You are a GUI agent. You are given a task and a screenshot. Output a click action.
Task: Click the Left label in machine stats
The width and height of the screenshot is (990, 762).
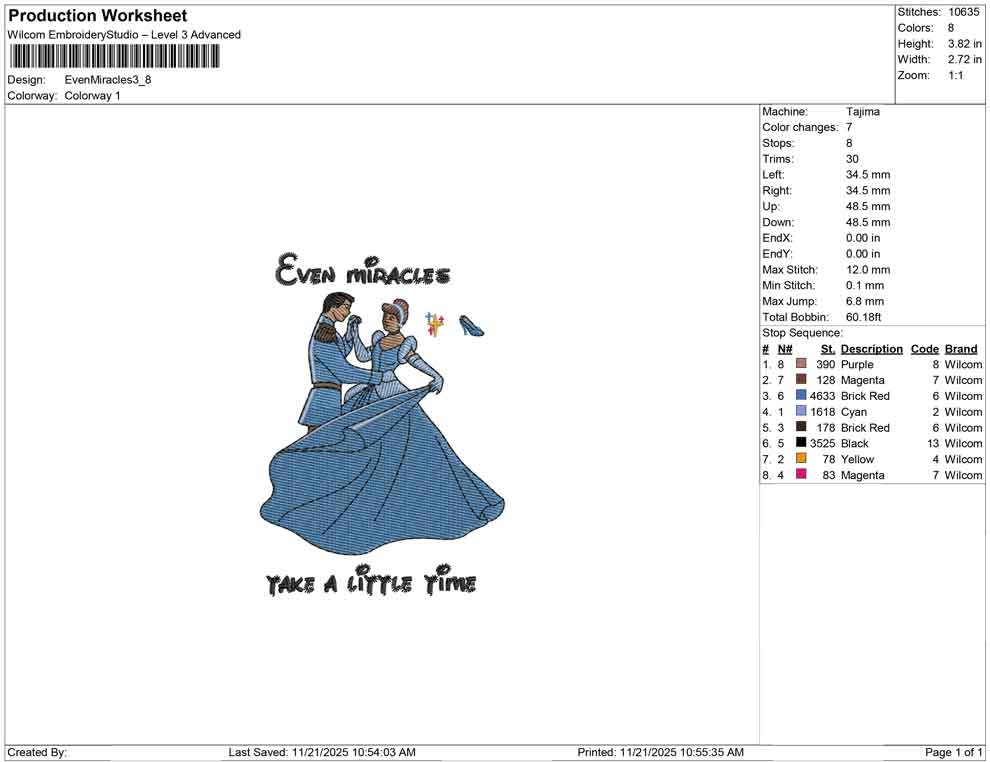coord(773,174)
